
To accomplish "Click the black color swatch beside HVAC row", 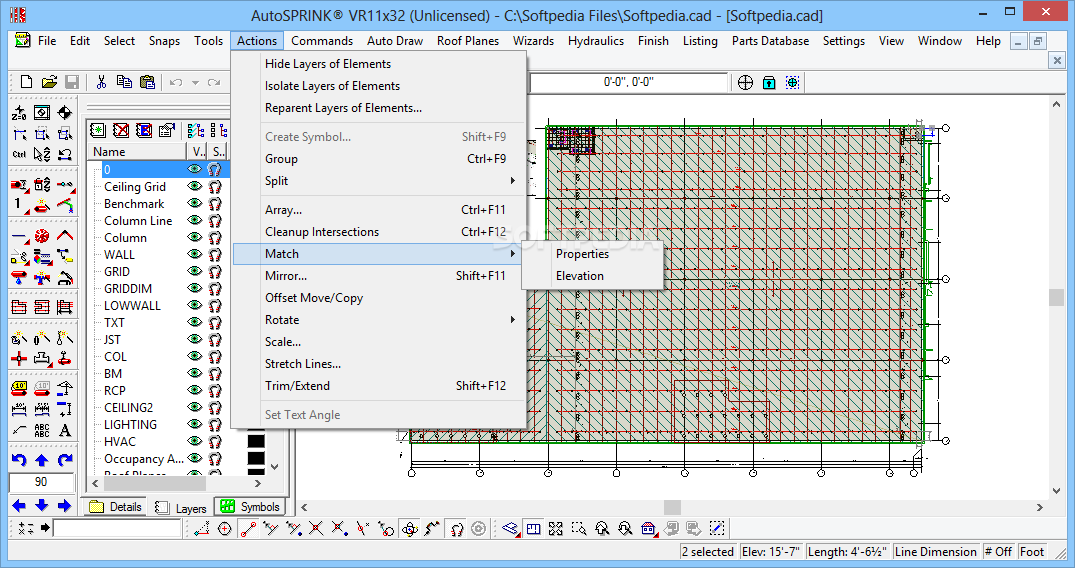I will [256, 442].
